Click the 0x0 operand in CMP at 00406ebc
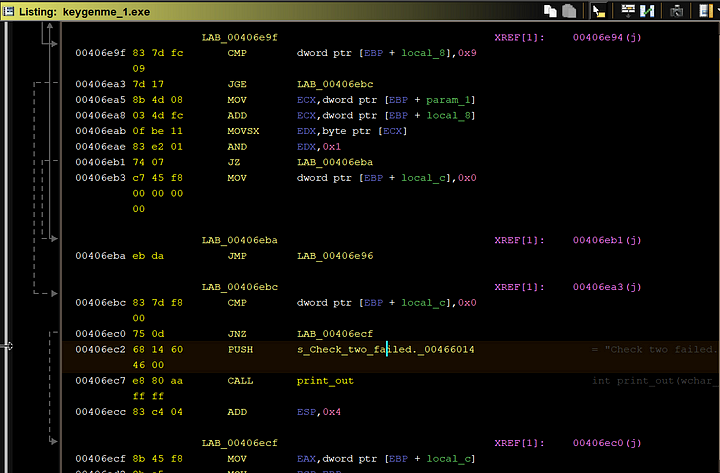The image size is (720, 473). (467, 303)
